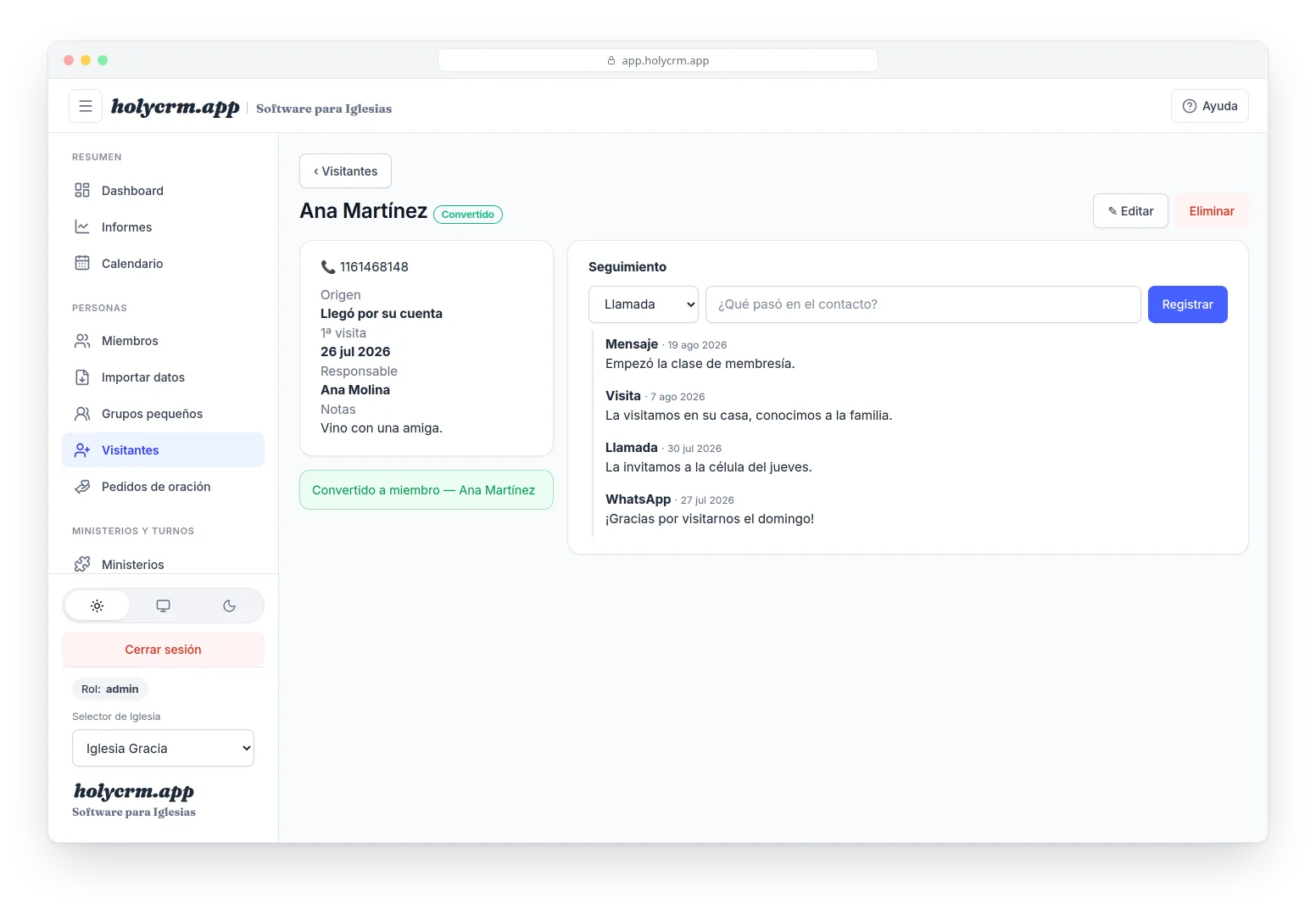Click the Dashboard grid icon
This screenshot has width=1316, height=904.
(x=82, y=190)
